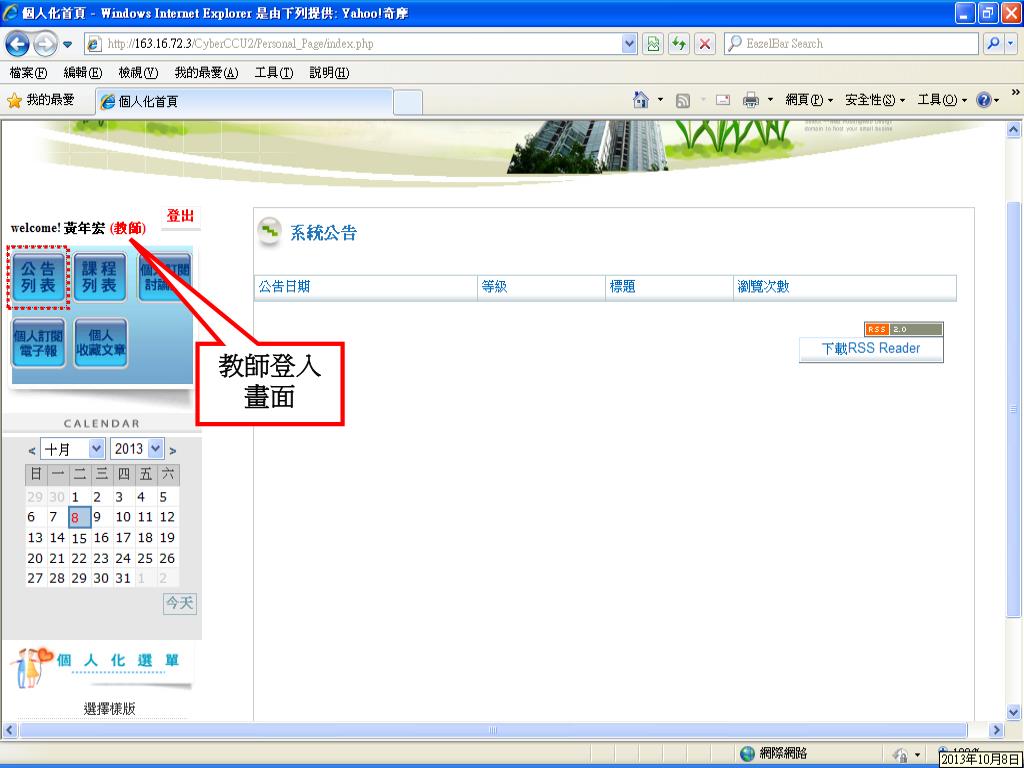1024x768 pixels.
Task: Open the 工具(O) command bar menu
Action: [942, 100]
